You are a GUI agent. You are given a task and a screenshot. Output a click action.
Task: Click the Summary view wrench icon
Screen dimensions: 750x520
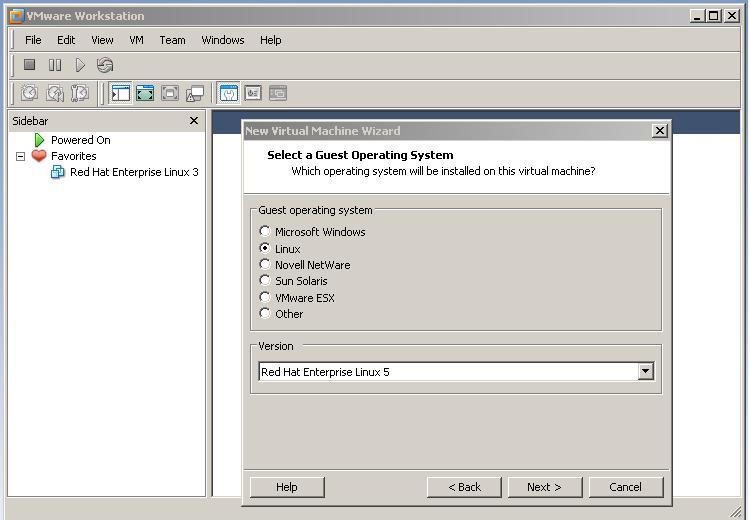[229, 93]
